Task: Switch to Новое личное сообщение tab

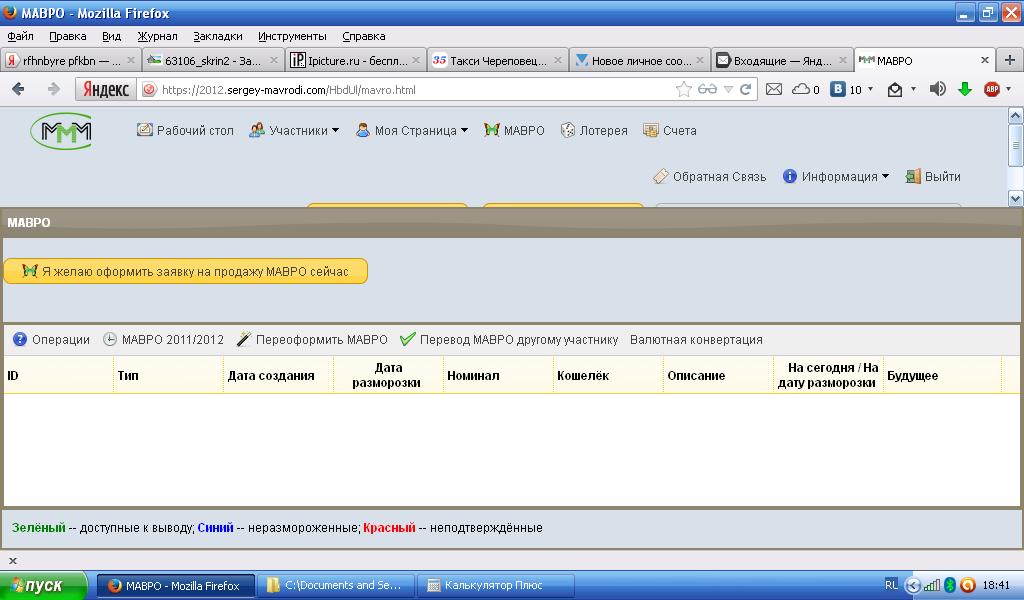Action: (x=640, y=61)
